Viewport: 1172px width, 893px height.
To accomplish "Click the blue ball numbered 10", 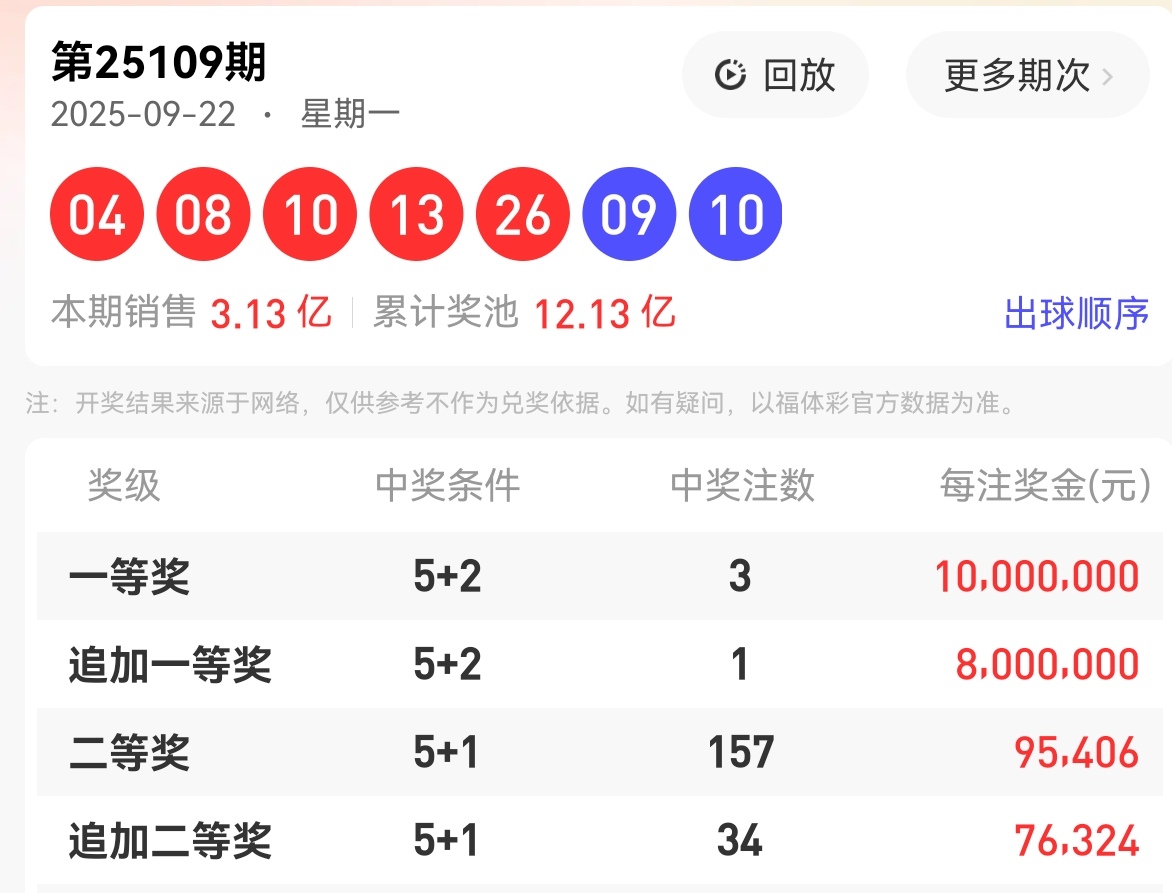I will [735, 213].
